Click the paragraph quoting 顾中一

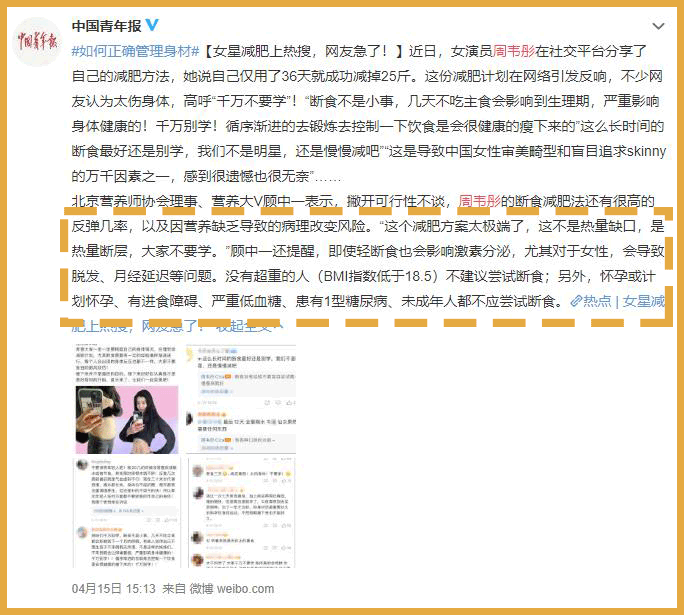368,251
